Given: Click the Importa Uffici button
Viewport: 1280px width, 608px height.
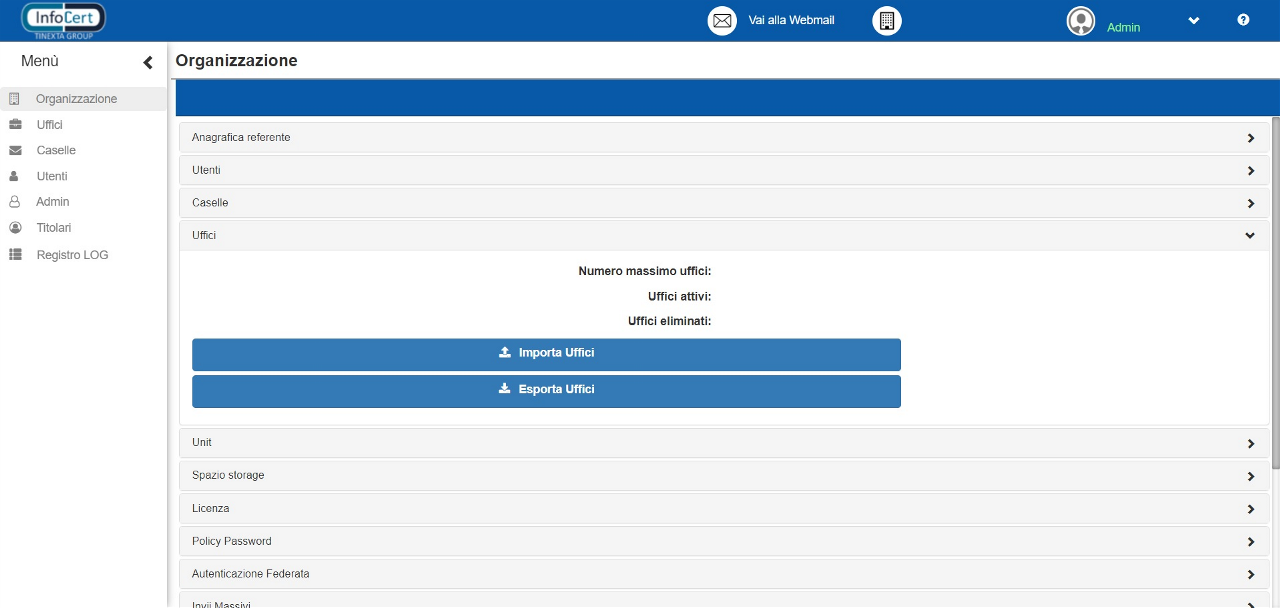Looking at the screenshot, I should 546,354.
